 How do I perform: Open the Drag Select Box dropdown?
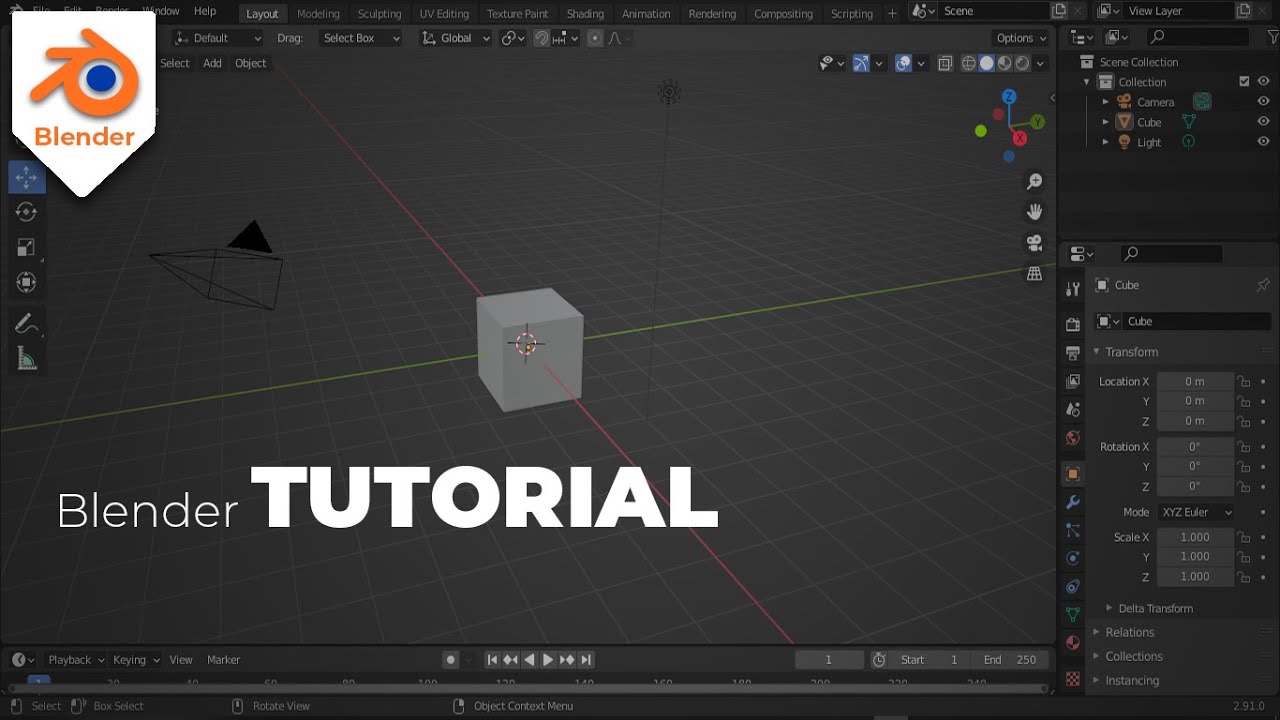361,38
